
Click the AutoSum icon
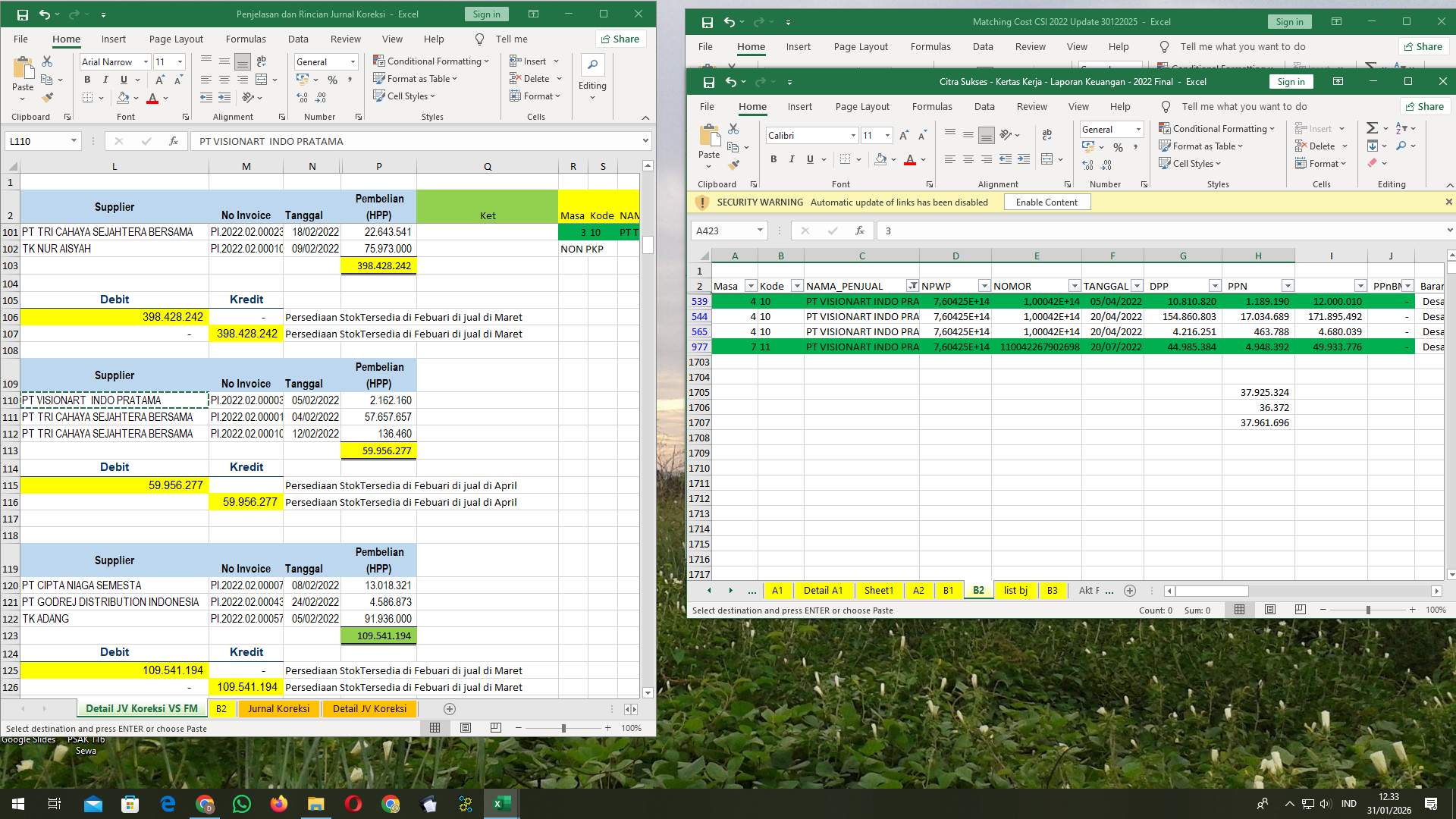tap(1373, 128)
